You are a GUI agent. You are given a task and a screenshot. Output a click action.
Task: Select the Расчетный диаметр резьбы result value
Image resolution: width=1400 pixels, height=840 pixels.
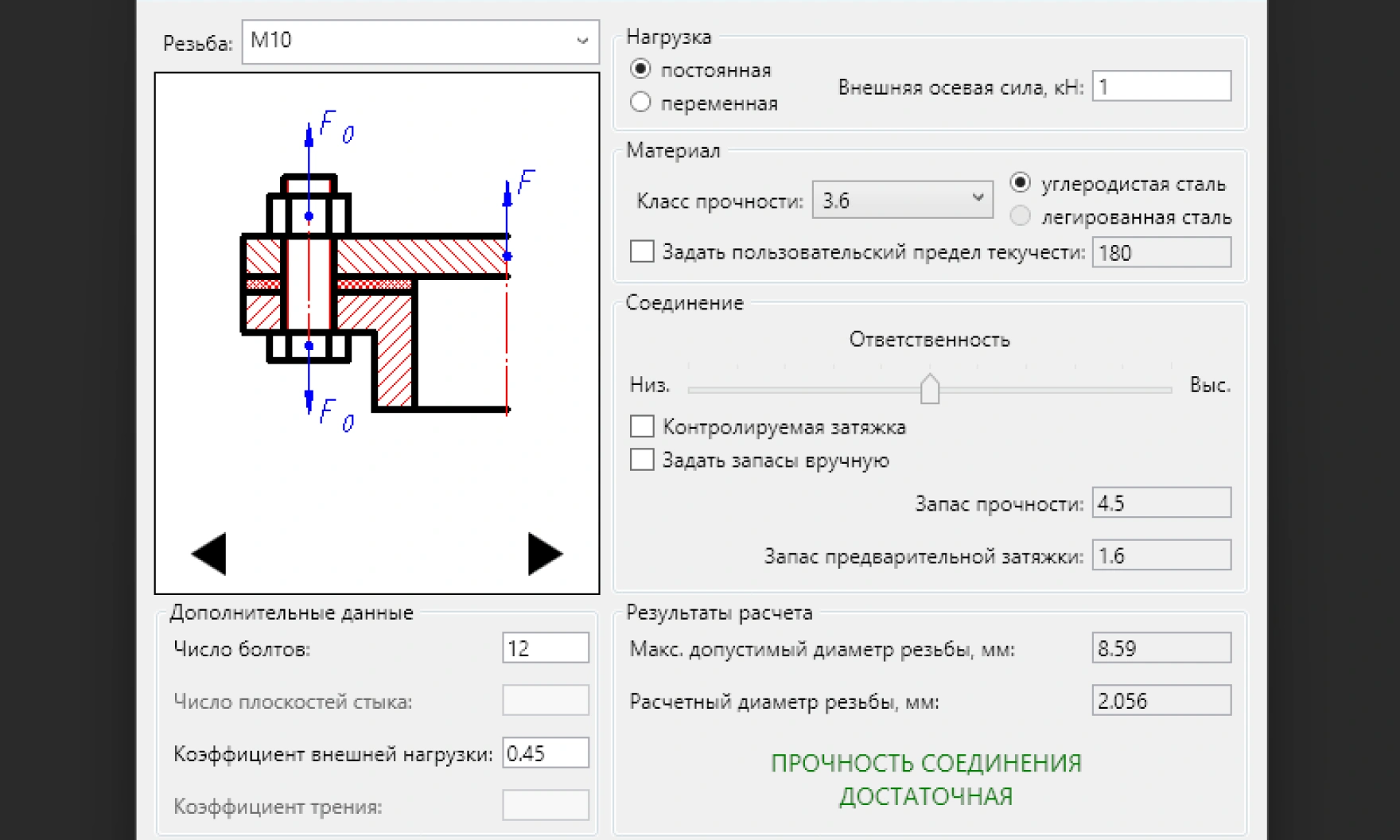tap(1161, 700)
